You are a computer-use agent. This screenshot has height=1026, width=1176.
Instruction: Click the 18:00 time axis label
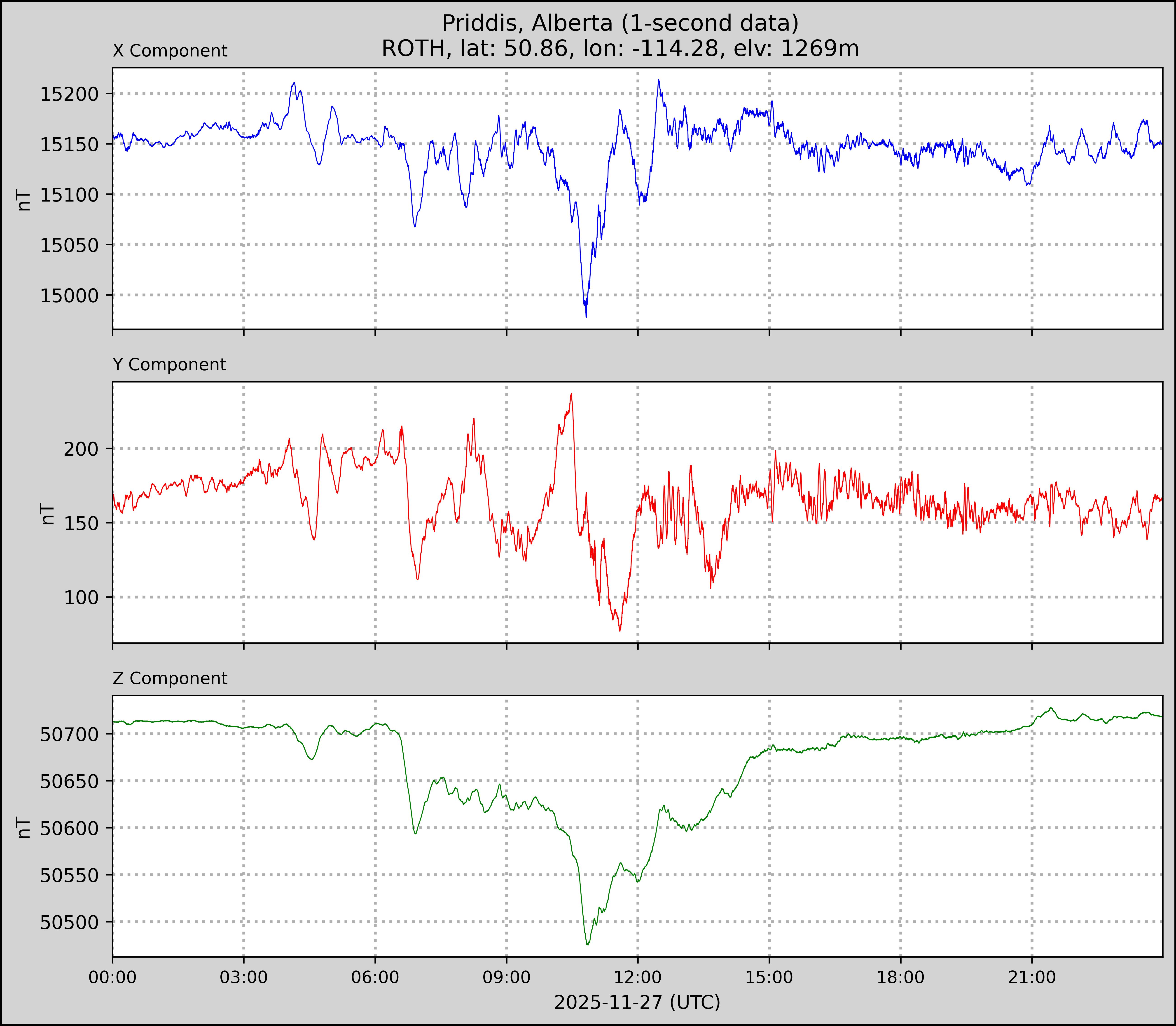pyautogui.click(x=901, y=977)
